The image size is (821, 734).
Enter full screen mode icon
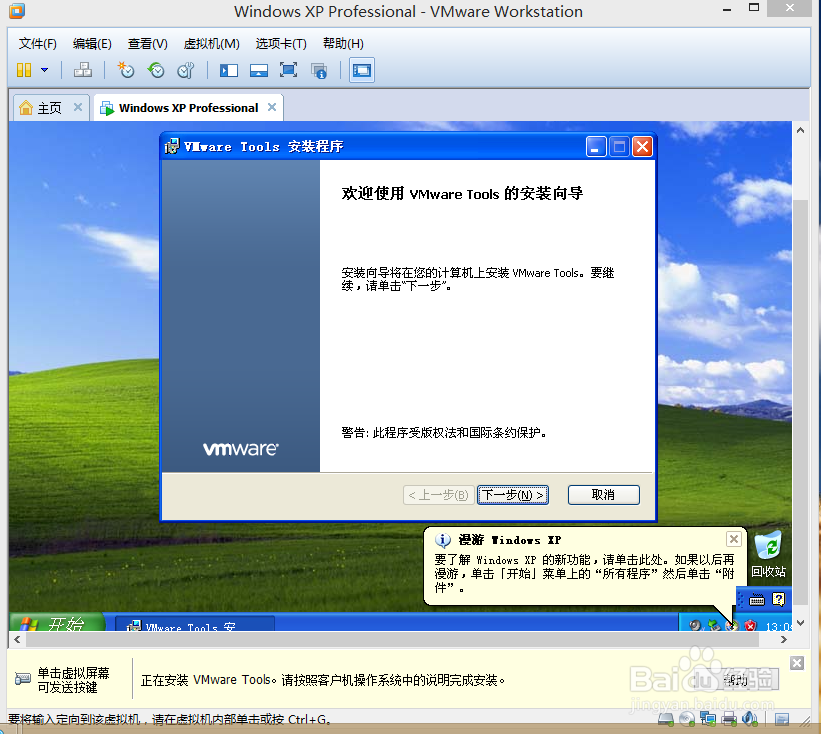pos(289,70)
